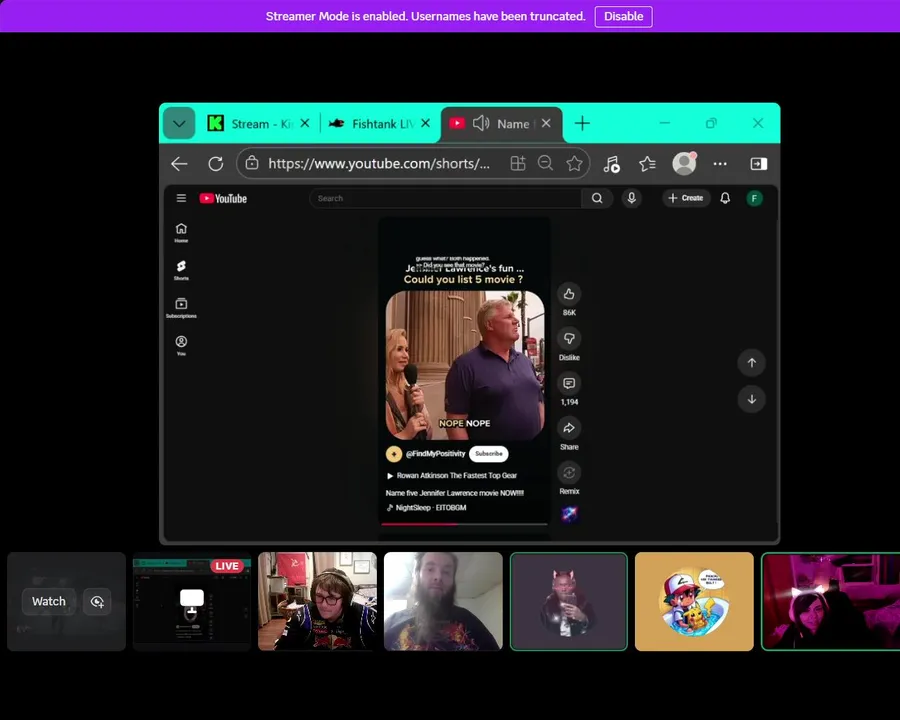Viewport: 900px width, 720px height.
Task: Open Shorts in YouTube sidebar
Action: [x=181, y=270]
